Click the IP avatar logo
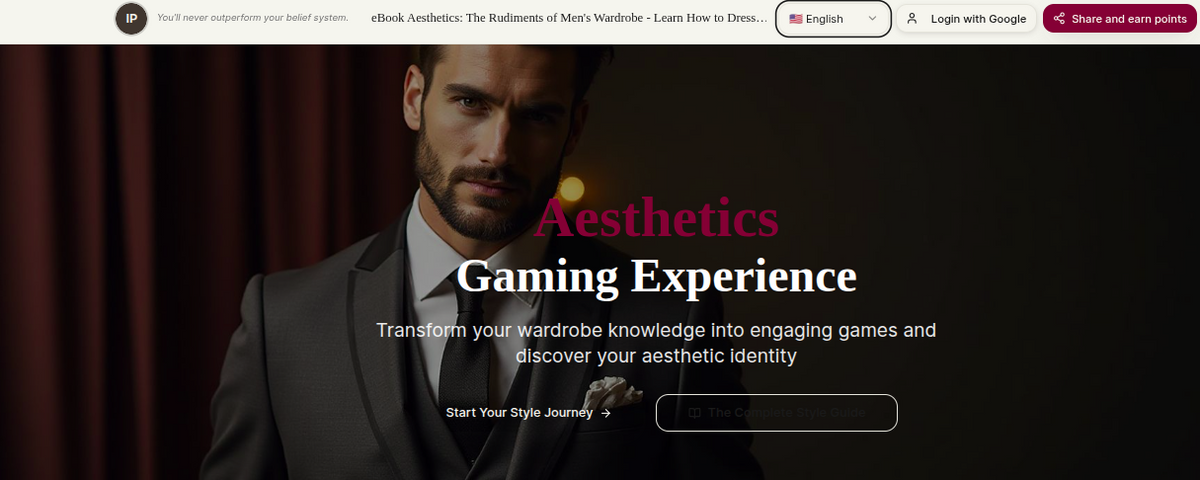Image resolution: width=1200 pixels, height=480 pixels. pyautogui.click(x=131, y=18)
